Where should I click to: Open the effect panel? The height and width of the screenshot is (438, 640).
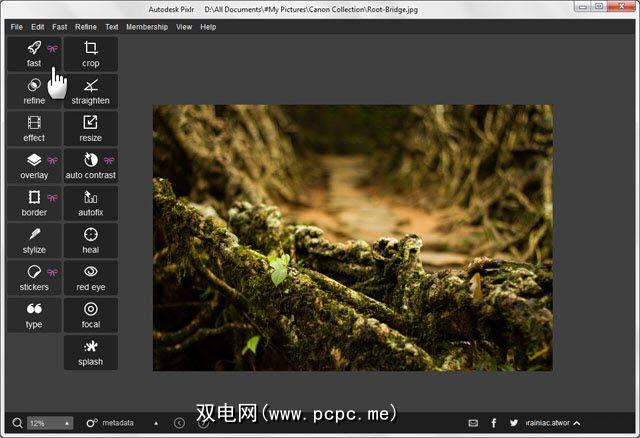[34, 128]
